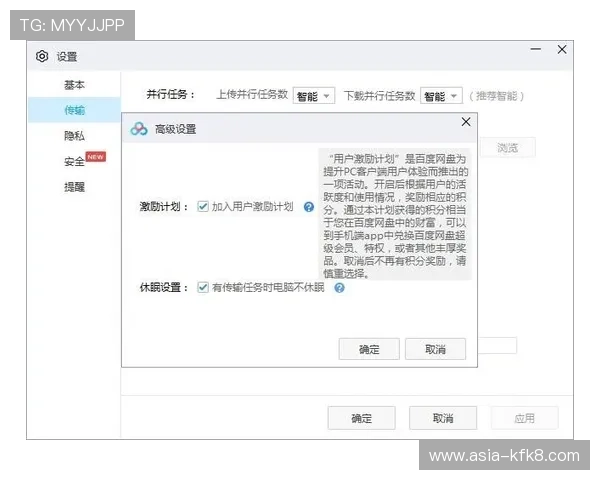Screen dimensions: 600x480
Task: Click the 休眠设置 label
Action: [x=164, y=287]
